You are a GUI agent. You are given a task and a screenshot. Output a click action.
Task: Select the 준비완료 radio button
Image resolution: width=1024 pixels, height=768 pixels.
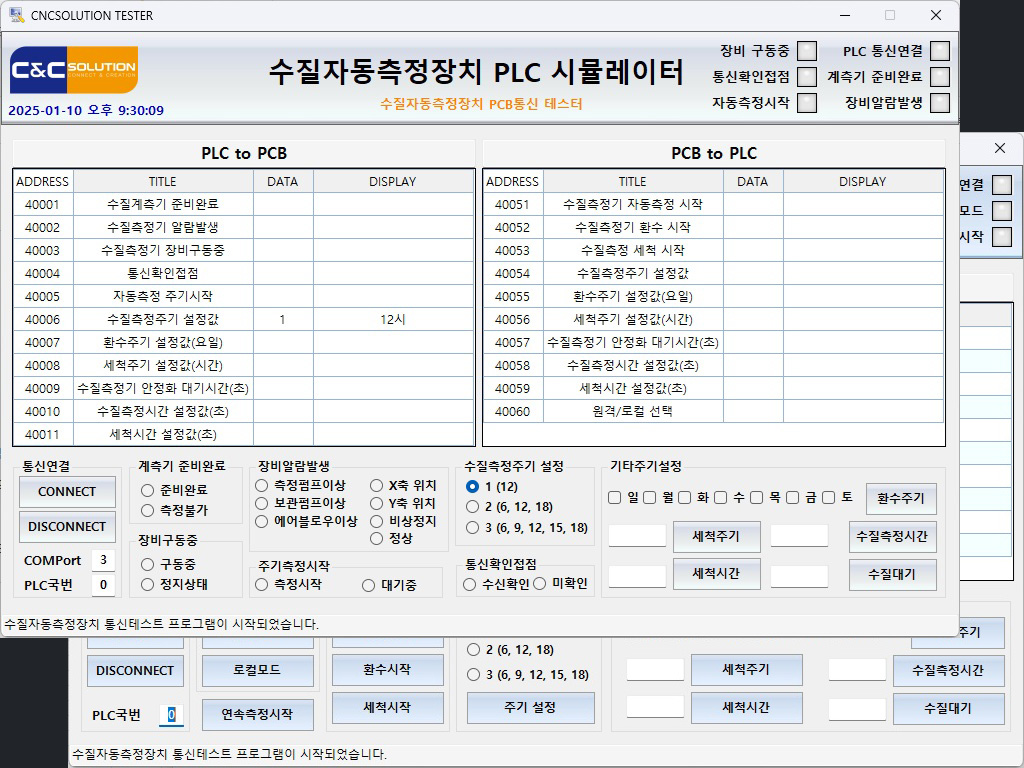coord(148,490)
